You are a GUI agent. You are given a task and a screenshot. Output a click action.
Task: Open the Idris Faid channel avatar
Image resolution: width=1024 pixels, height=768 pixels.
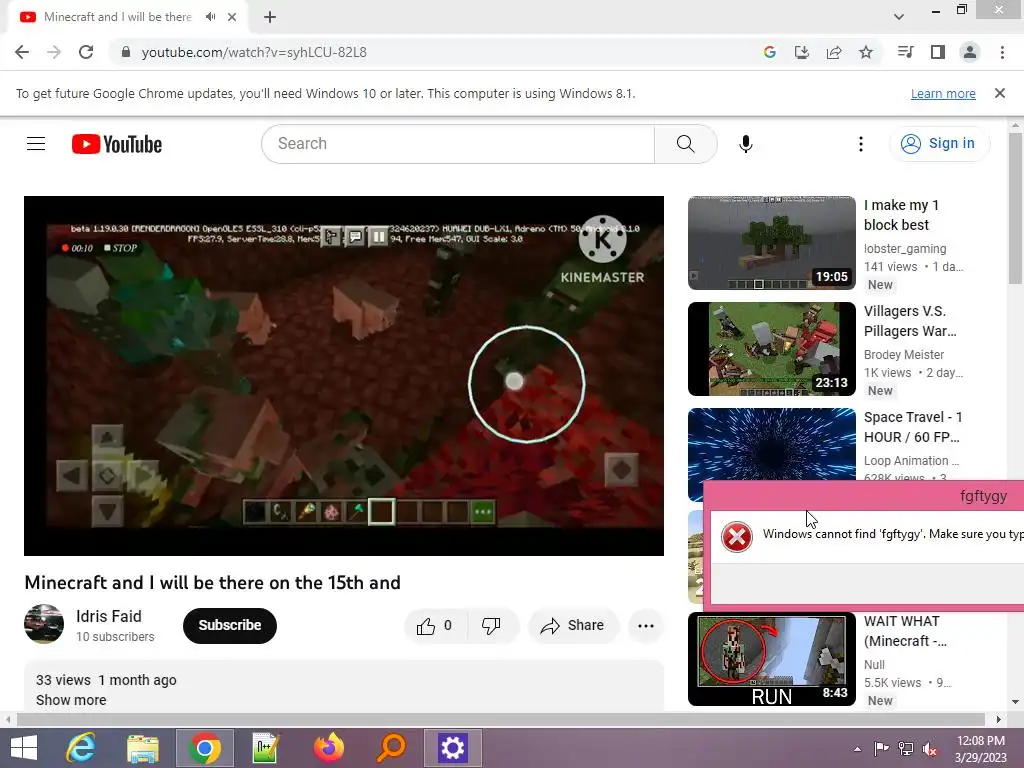[x=44, y=624]
